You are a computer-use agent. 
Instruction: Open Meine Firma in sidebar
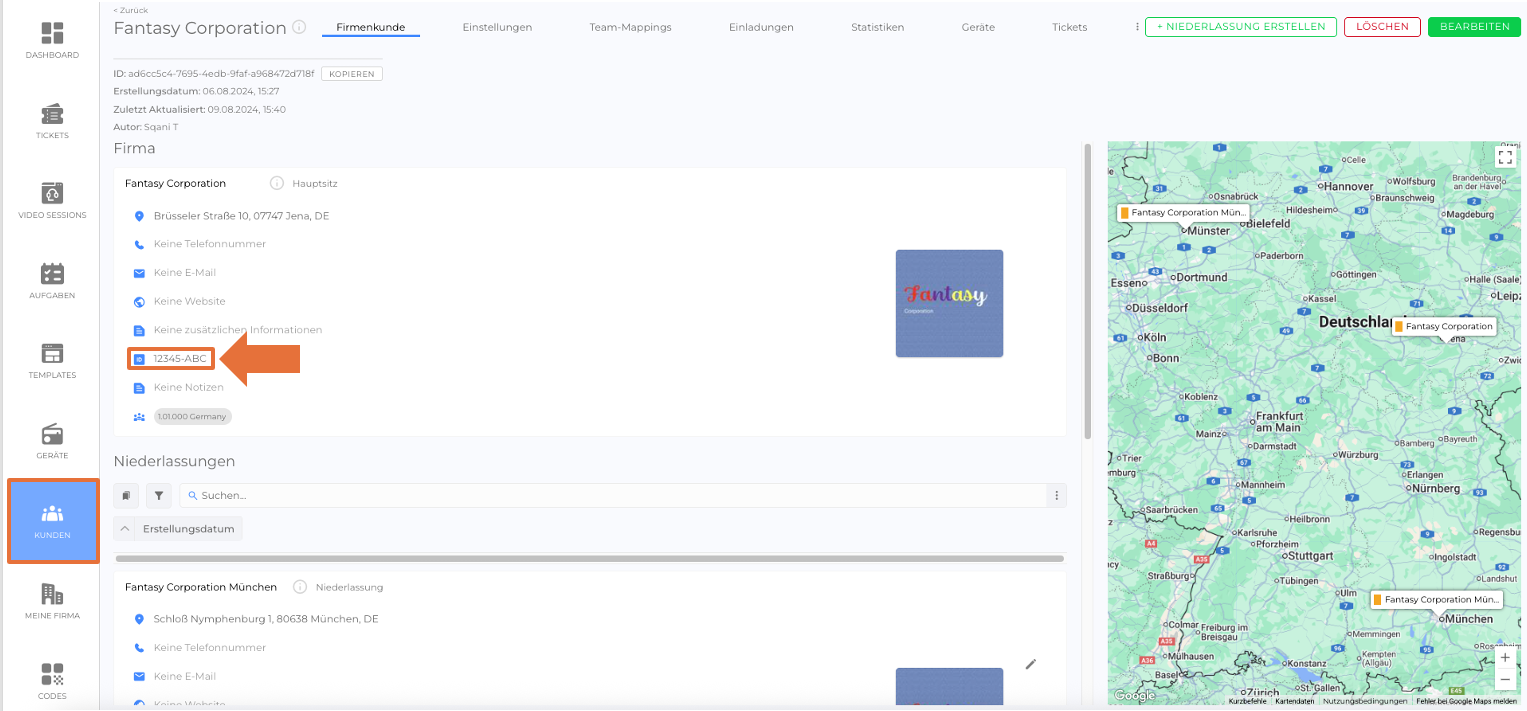point(52,600)
